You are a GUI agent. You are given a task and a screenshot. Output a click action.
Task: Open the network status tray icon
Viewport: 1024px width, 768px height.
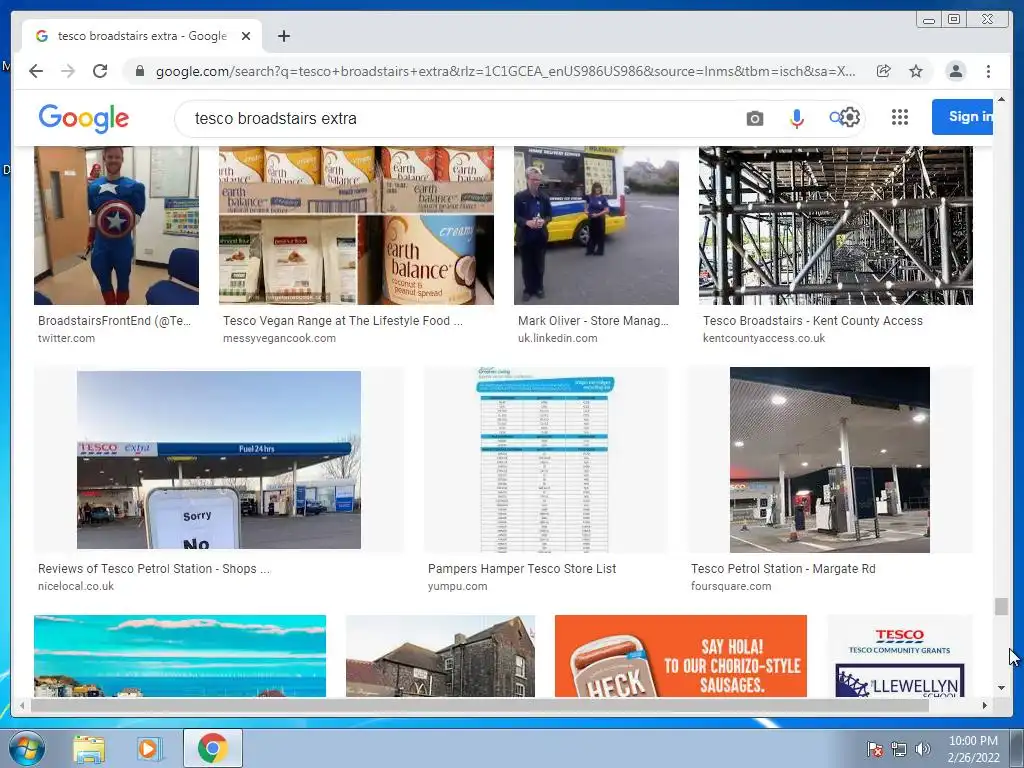pyautogui.click(x=899, y=749)
